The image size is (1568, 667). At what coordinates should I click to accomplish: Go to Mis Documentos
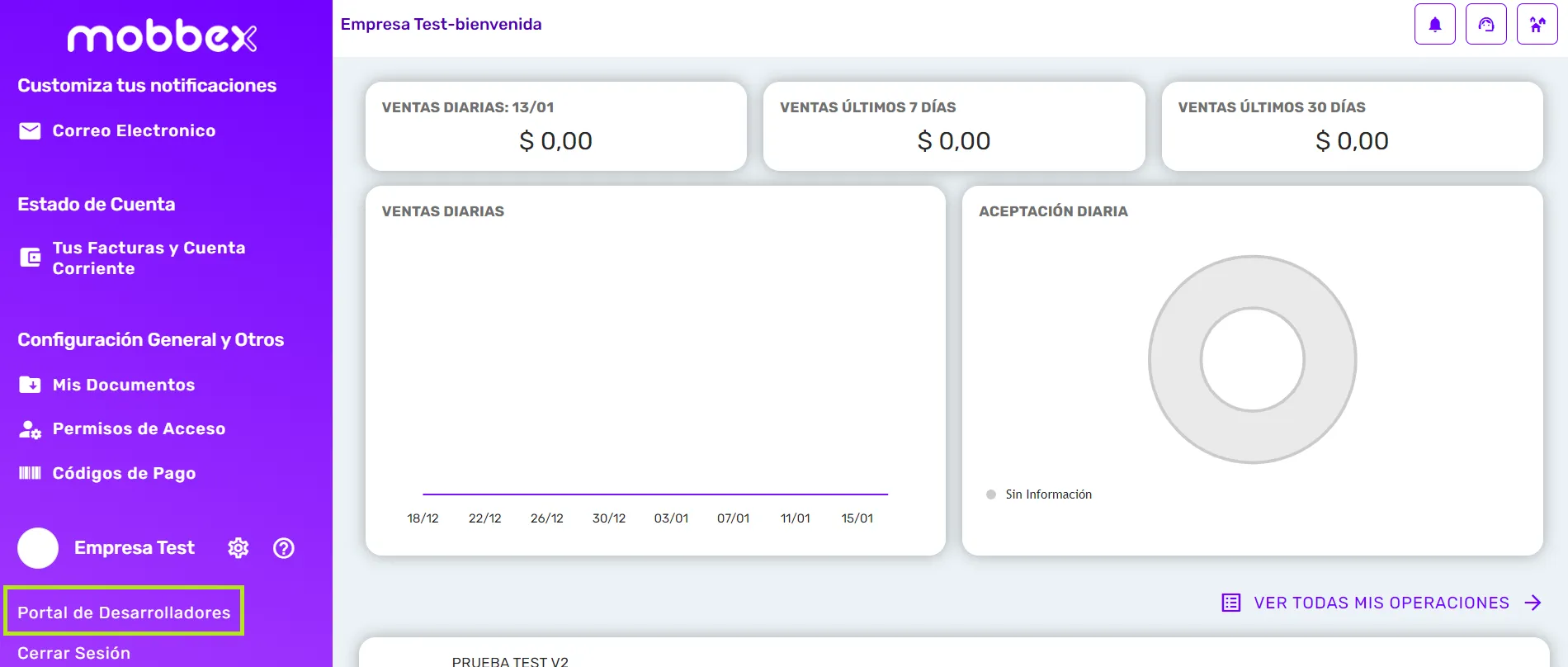[124, 385]
